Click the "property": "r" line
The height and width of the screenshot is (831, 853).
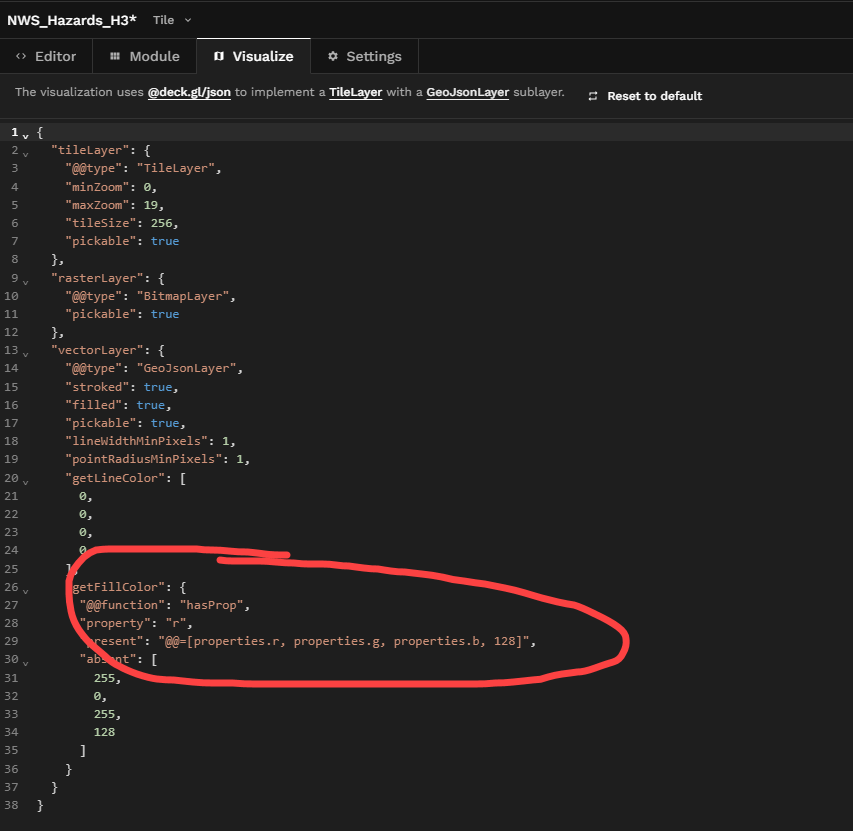coord(136,623)
